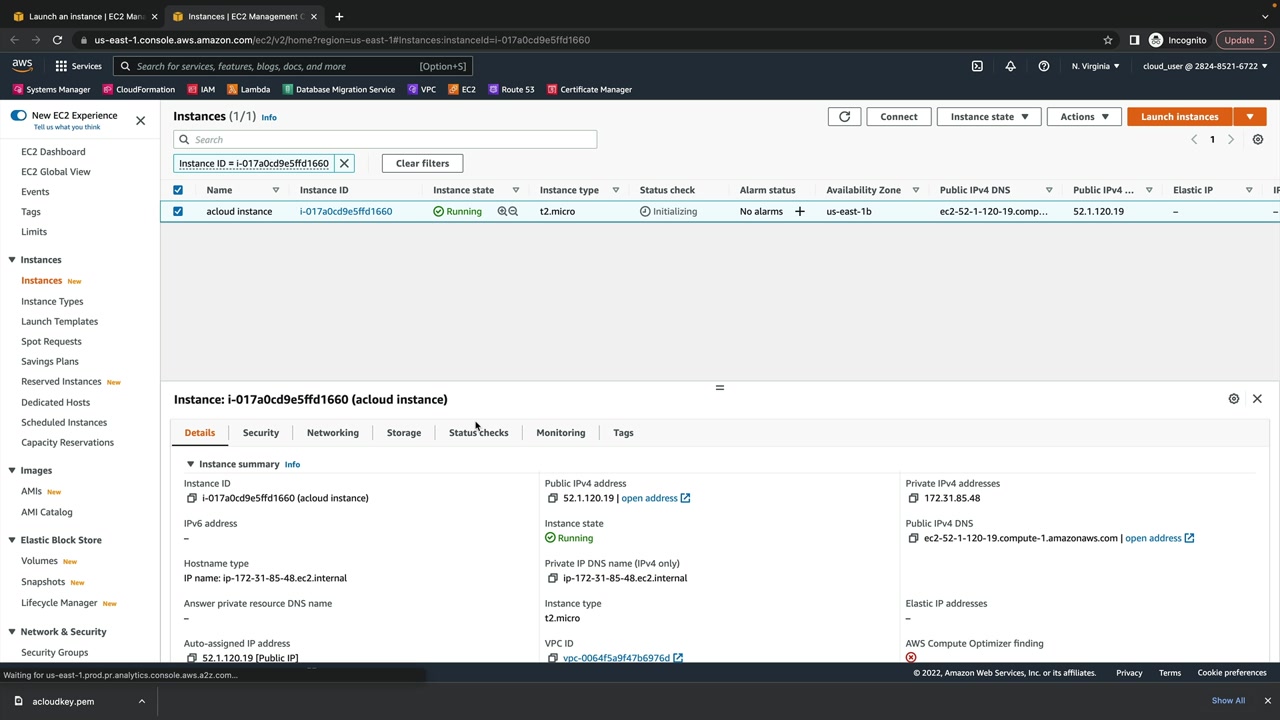Open the Services grid menu
This screenshot has height=720, width=1280.
click(78, 66)
